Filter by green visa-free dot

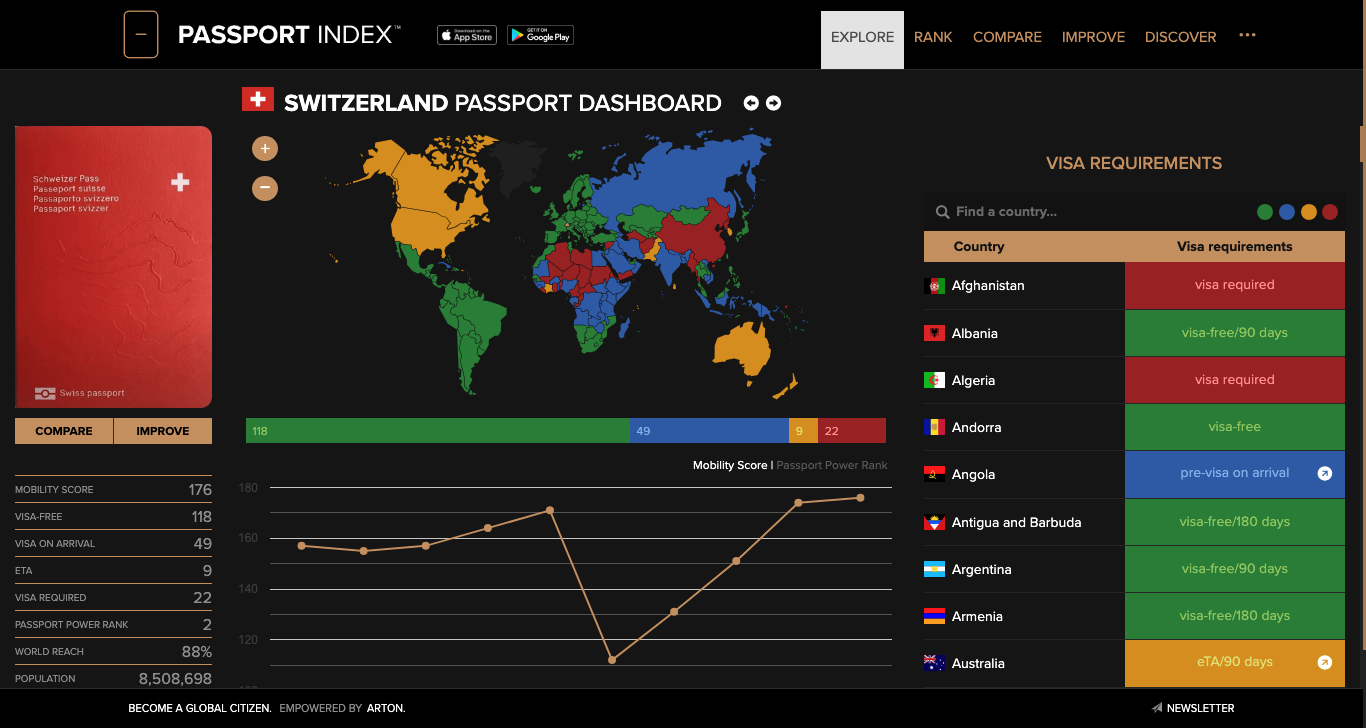pos(1265,212)
